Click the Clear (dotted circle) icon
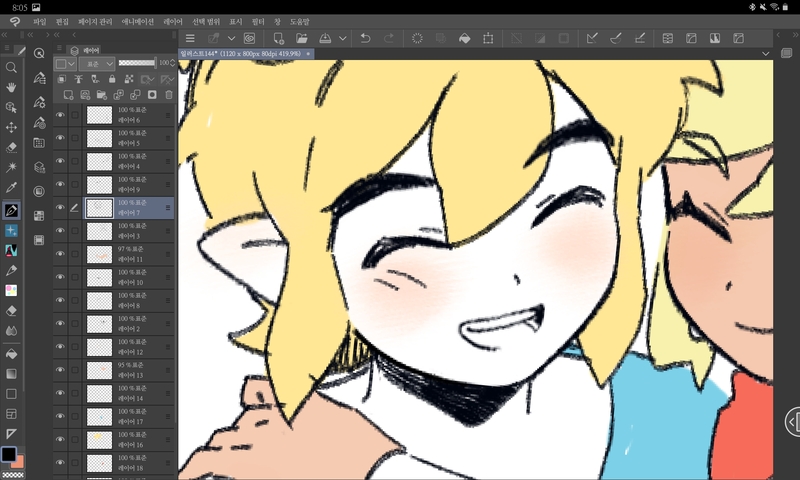Viewport: 800px width, 480px height. point(417,38)
